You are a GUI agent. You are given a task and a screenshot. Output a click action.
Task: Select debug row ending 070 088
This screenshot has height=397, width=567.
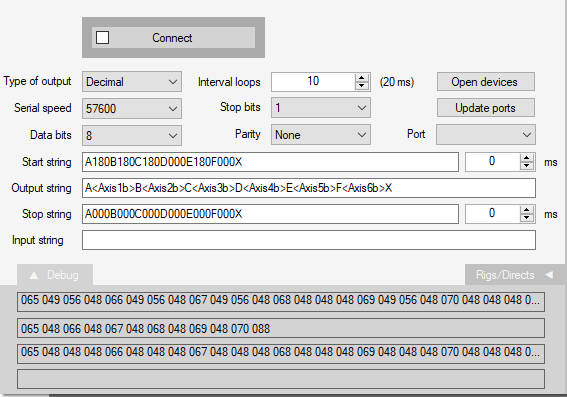(x=281, y=328)
